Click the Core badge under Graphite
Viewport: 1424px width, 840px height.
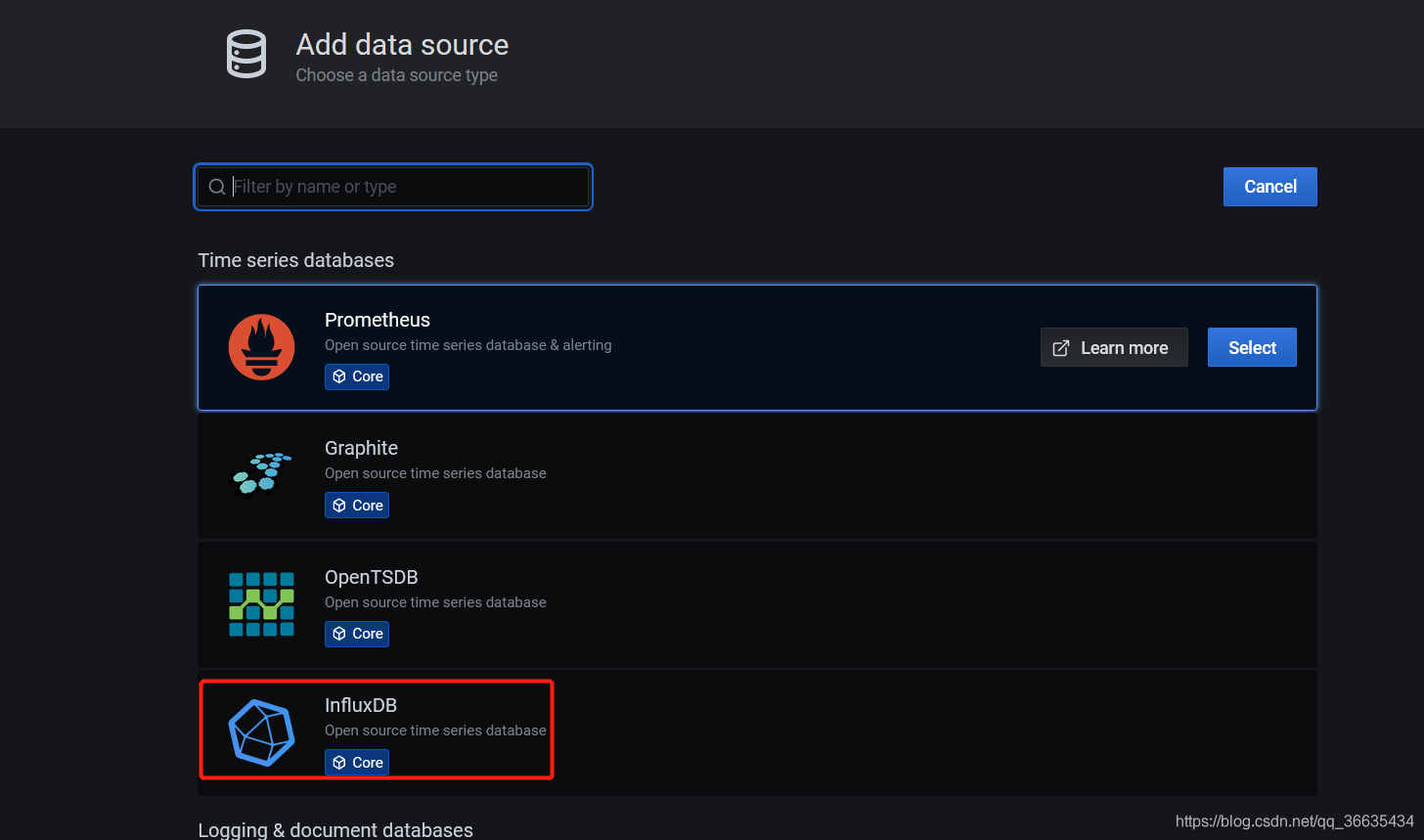(x=357, y=506)
